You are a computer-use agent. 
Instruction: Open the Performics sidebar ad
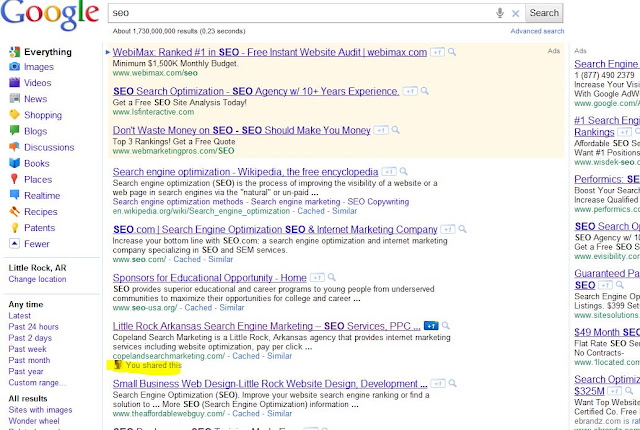point(607,180)
